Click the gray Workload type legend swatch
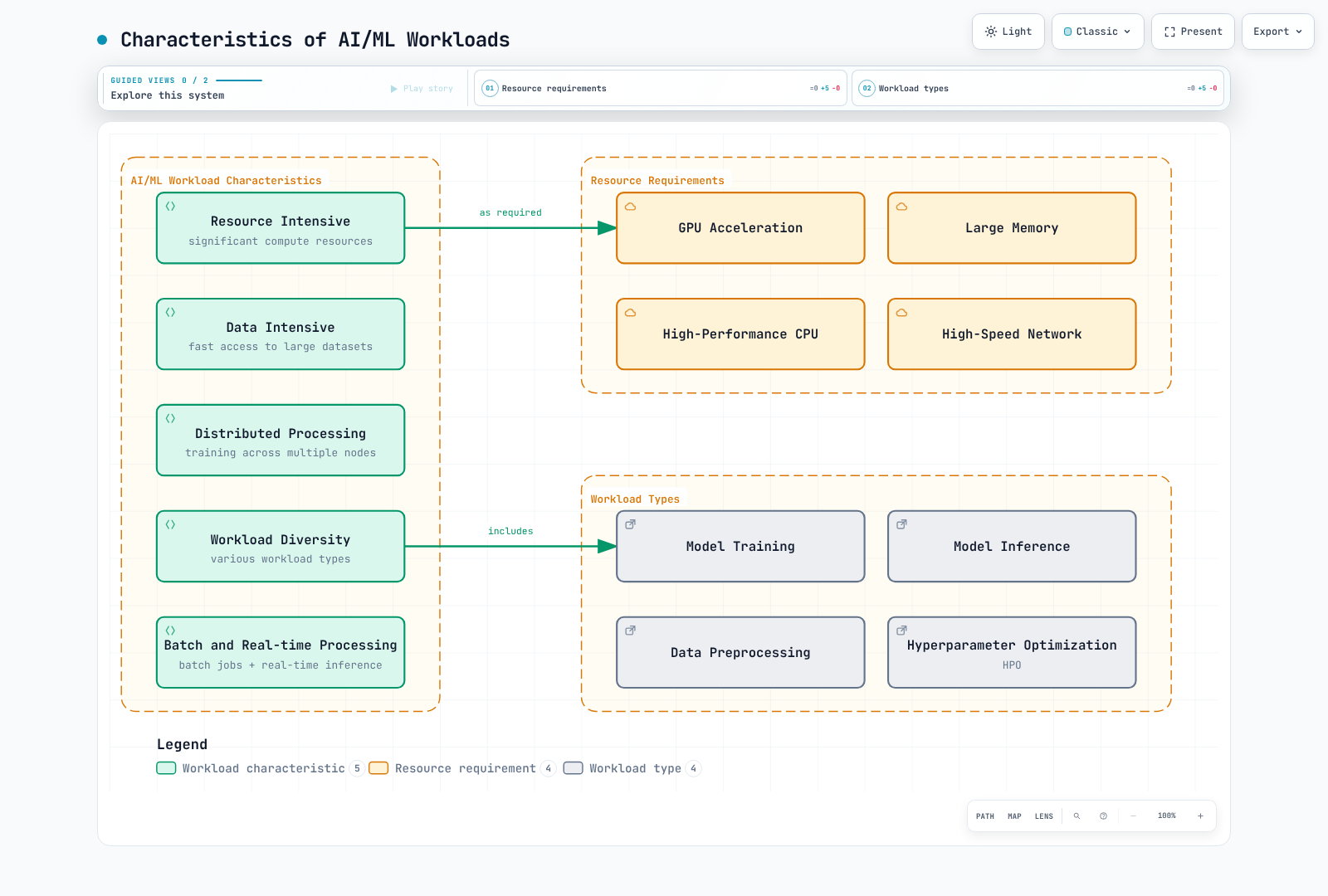The width and height of the screenshot is (1328, 896). pos(574,768)
